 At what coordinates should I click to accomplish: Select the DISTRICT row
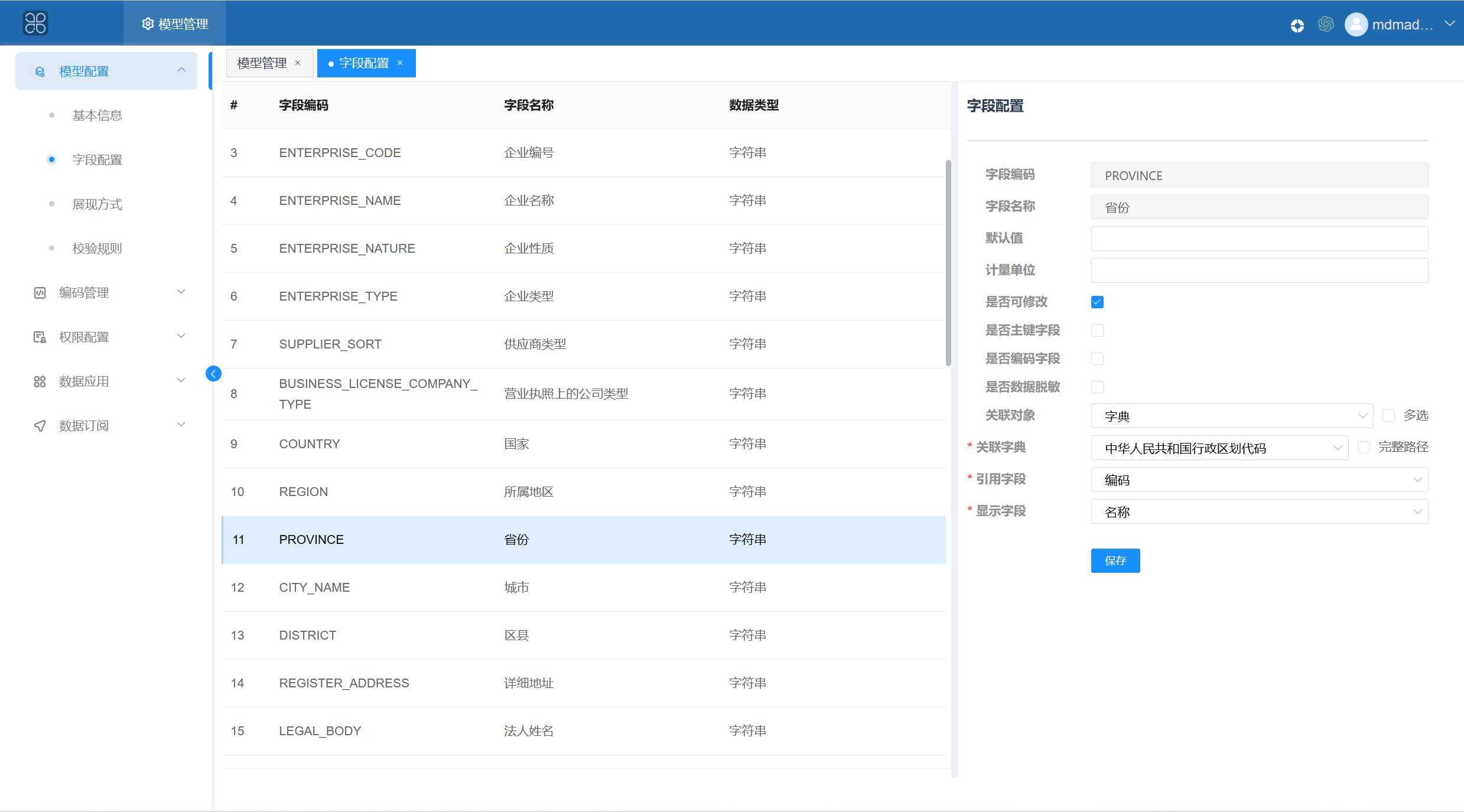(584, 635)
